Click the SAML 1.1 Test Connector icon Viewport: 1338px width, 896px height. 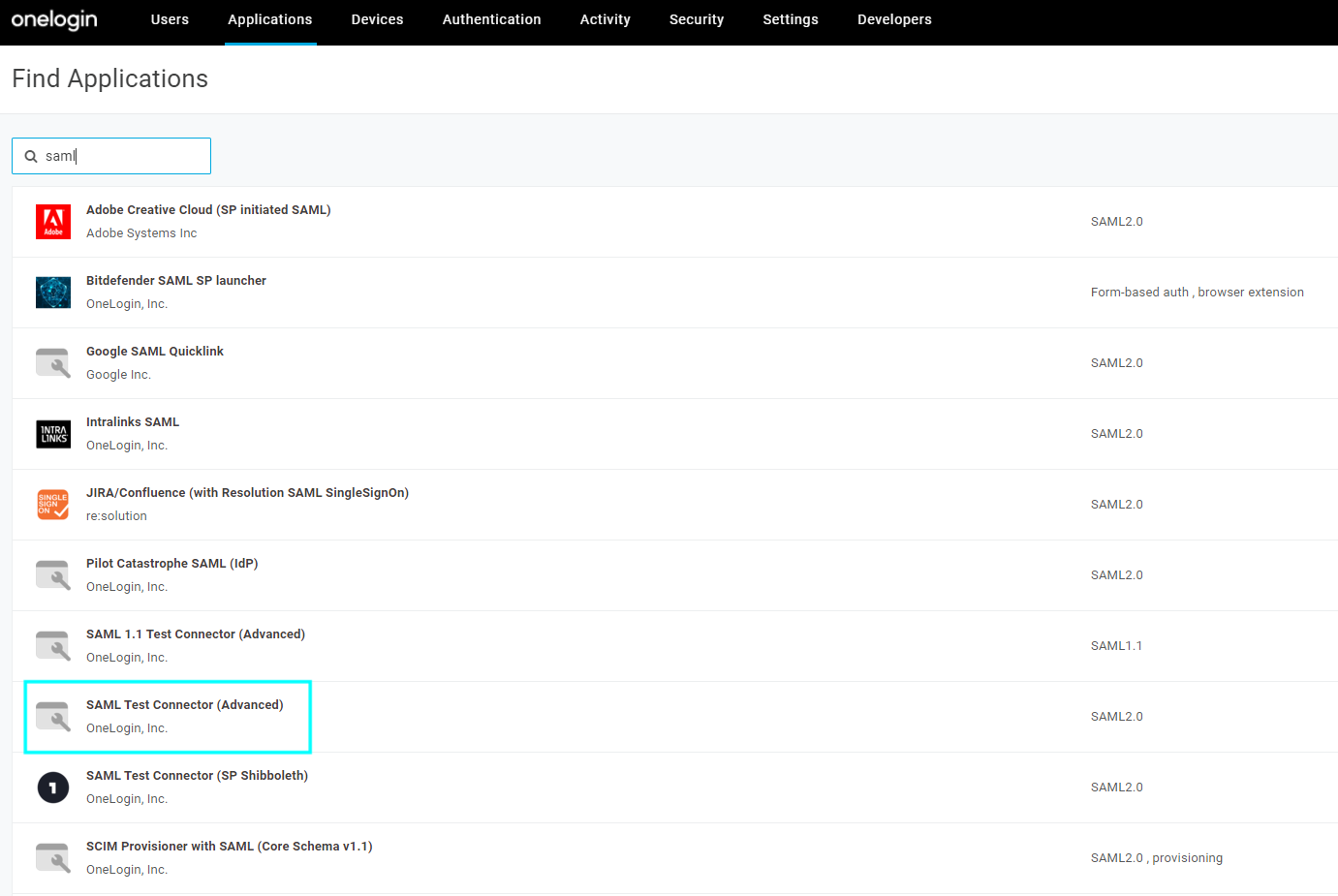click(53, 646)
